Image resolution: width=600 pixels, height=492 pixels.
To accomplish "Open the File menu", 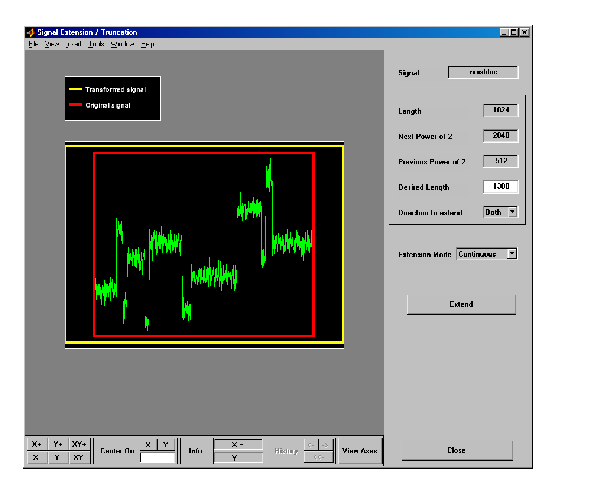I will tap(33, 44).
